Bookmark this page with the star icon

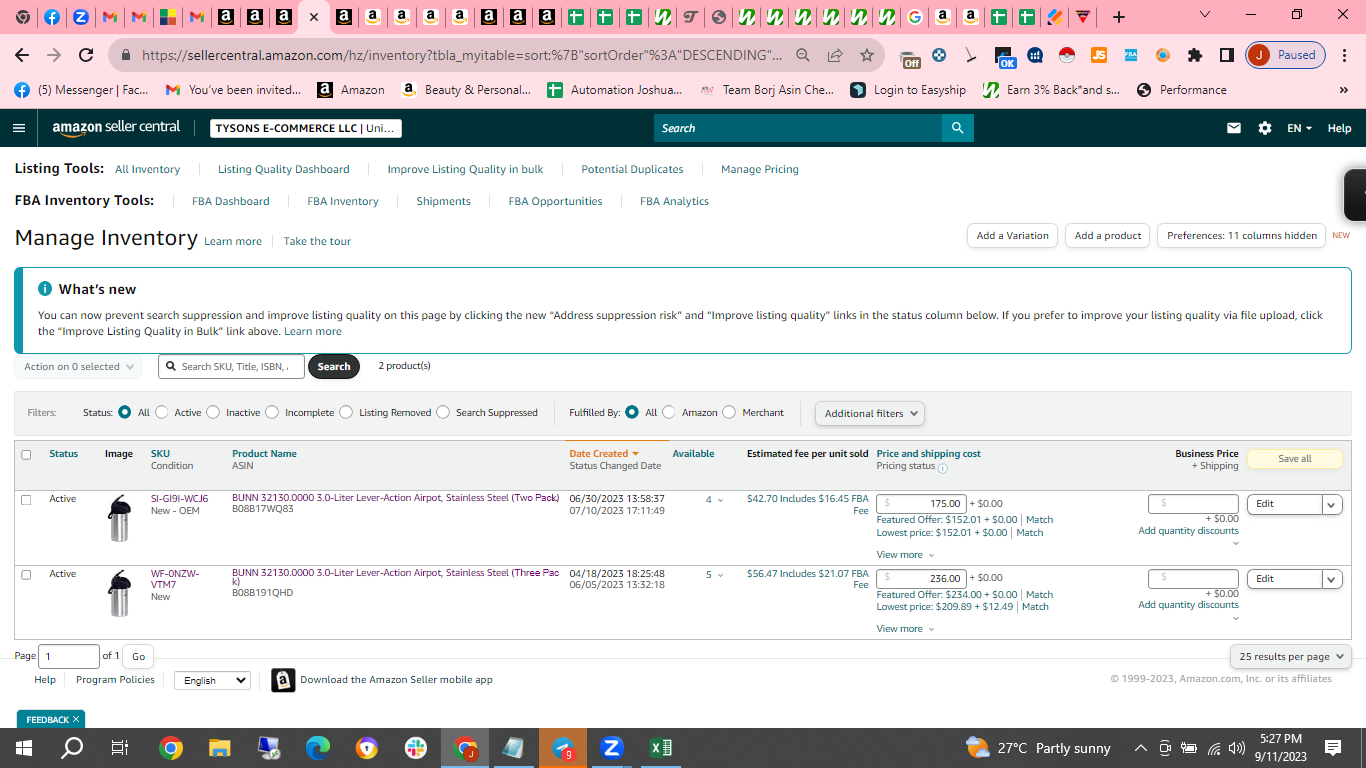click(x=867, y=55)
